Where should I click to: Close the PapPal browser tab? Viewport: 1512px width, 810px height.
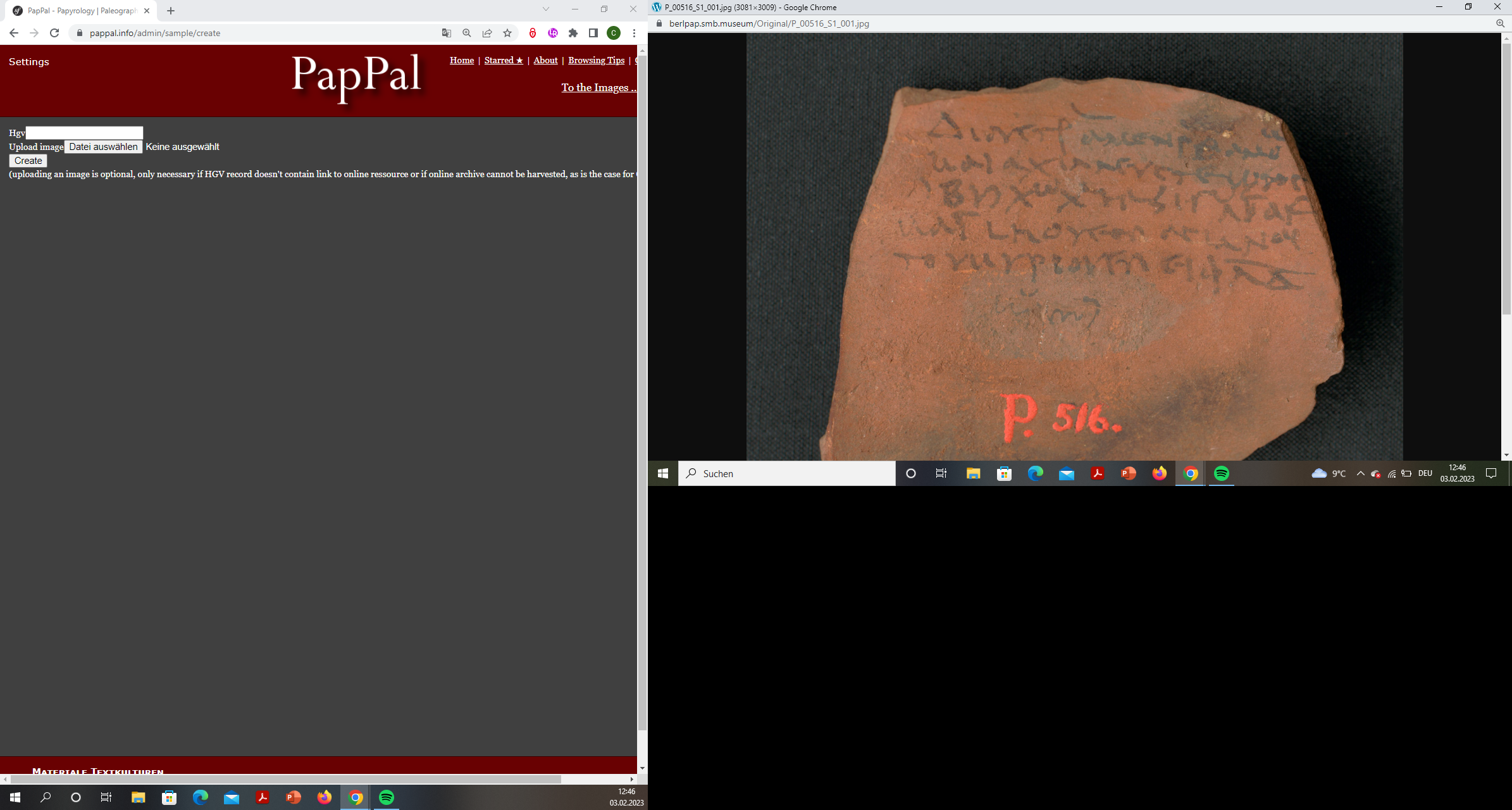point(147,11)
